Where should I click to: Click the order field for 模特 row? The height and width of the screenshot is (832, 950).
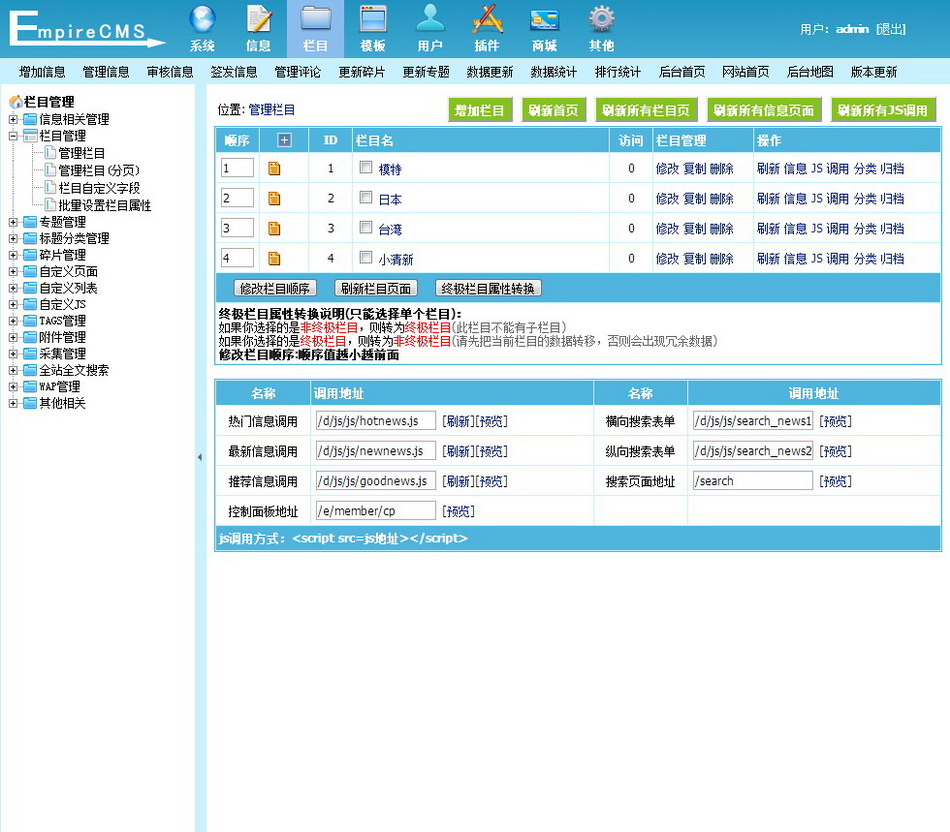[237, 168]
